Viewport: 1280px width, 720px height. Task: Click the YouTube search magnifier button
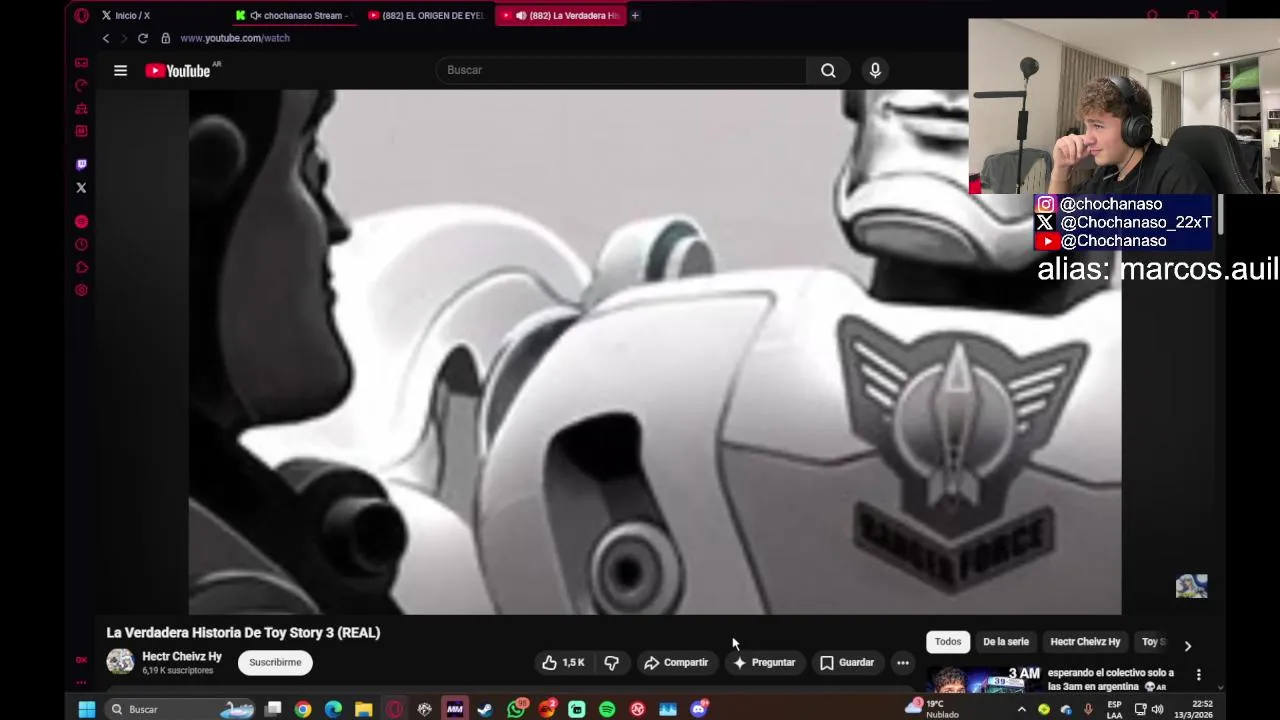(828, 70)
